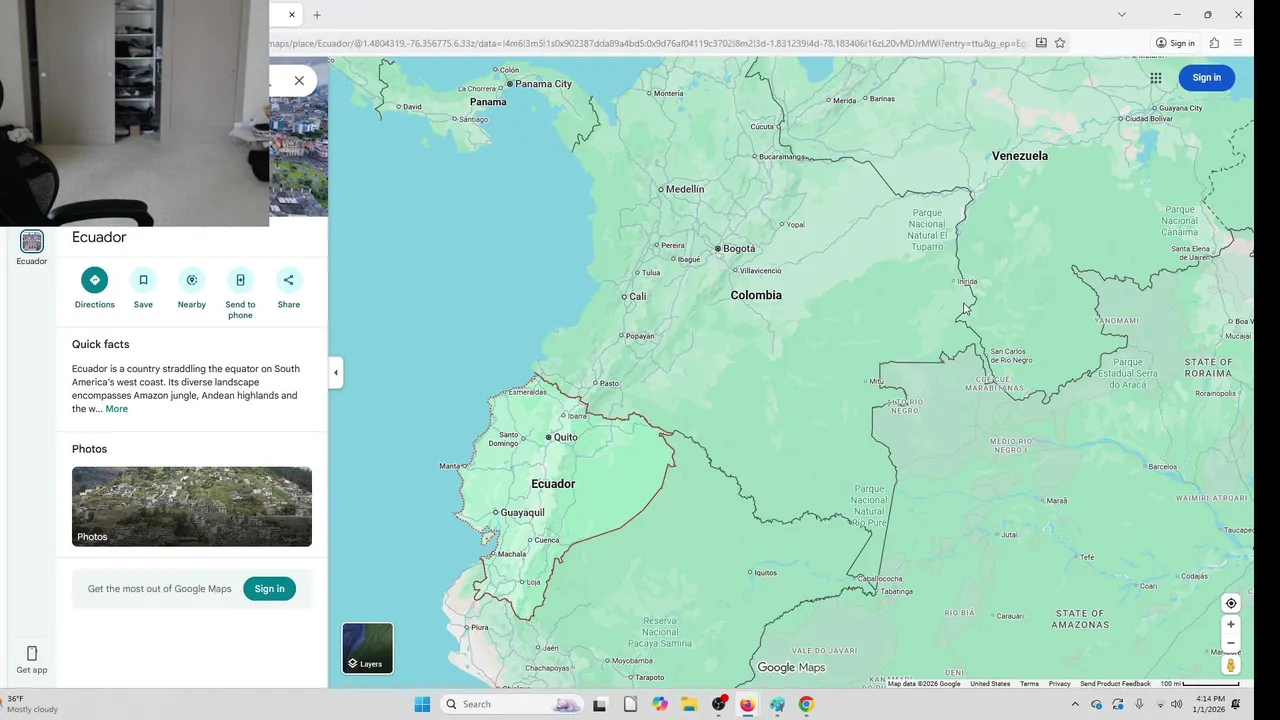Image resolution: width=1280 pixels, height=720 pixels.
Task: Click the Panama City label
Action: (543, 84)
